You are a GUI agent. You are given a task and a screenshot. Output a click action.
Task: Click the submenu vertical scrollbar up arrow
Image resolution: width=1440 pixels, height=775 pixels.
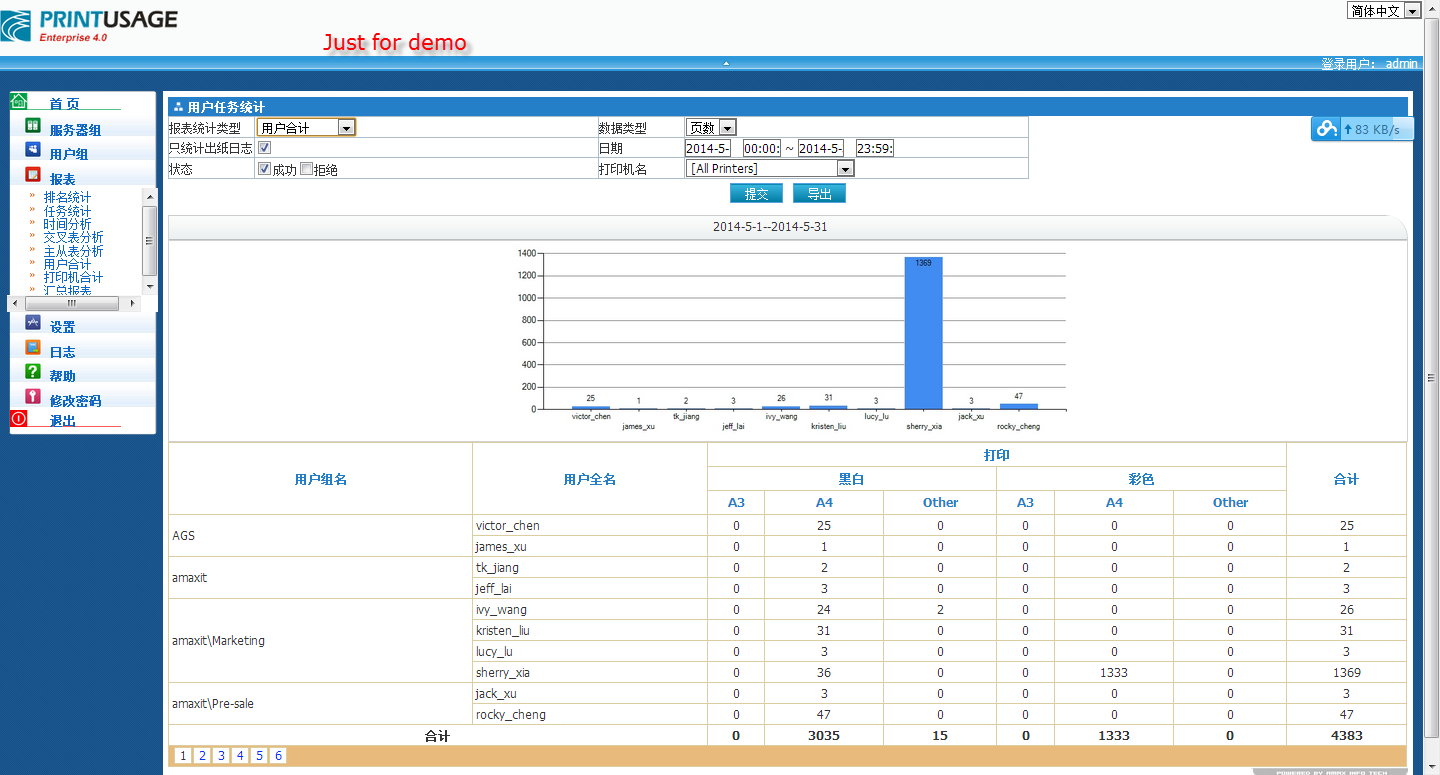coord(150,196)
